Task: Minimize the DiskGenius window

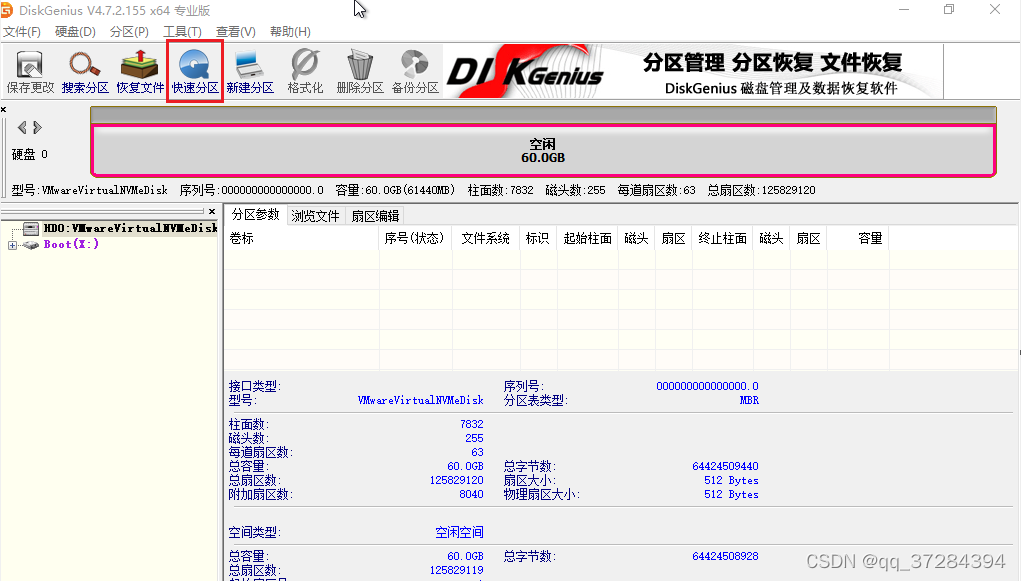Action: click(x=904, y=10)
